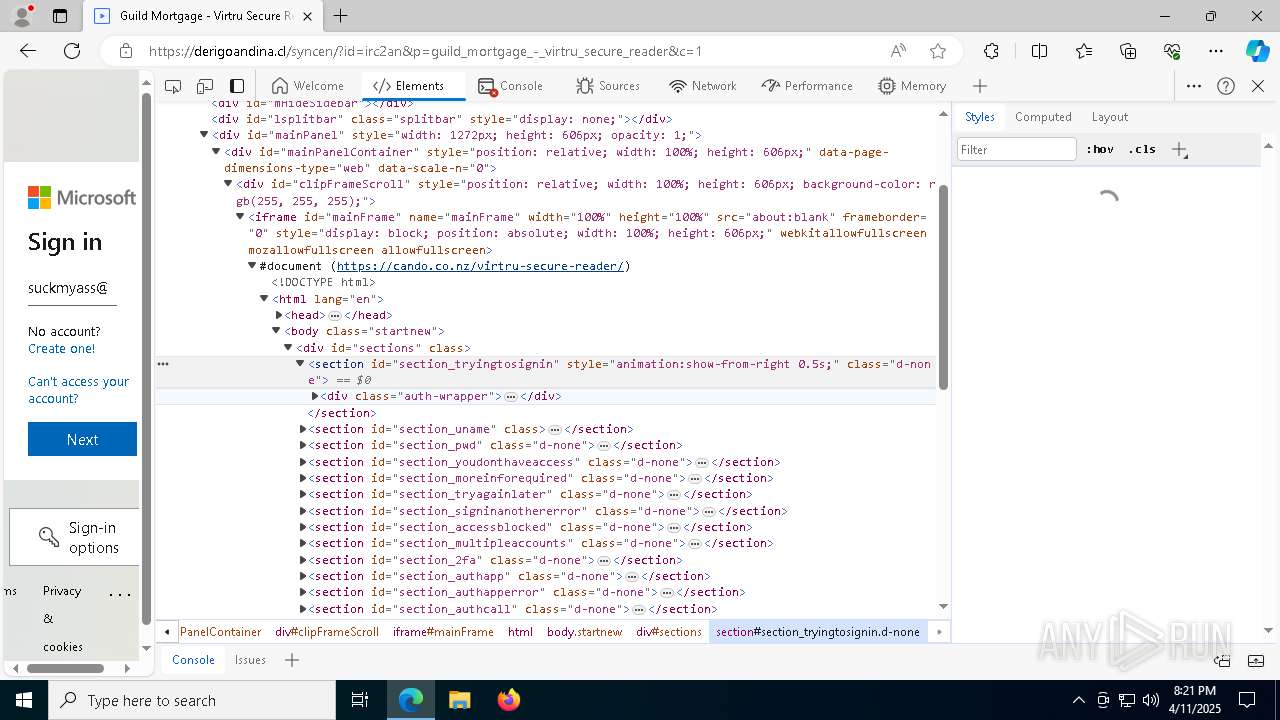Collapse the body startnew node

click(x=277, y=331)
